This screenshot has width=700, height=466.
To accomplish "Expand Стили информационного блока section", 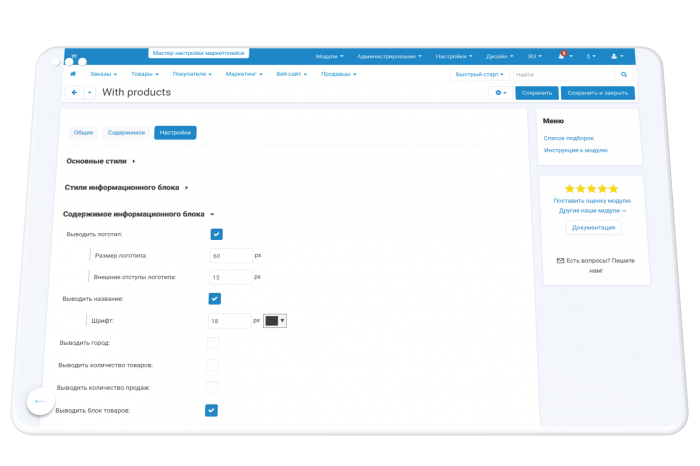I will [126, 187].
